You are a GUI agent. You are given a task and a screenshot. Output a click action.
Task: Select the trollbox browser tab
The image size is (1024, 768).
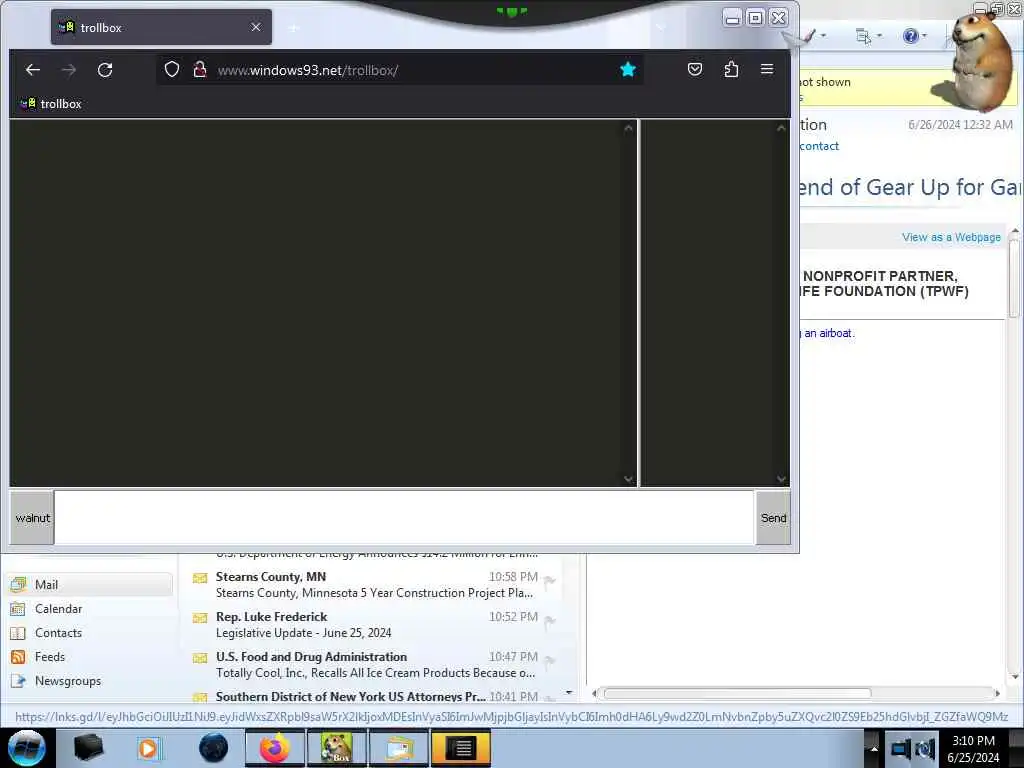coord(161,27)
